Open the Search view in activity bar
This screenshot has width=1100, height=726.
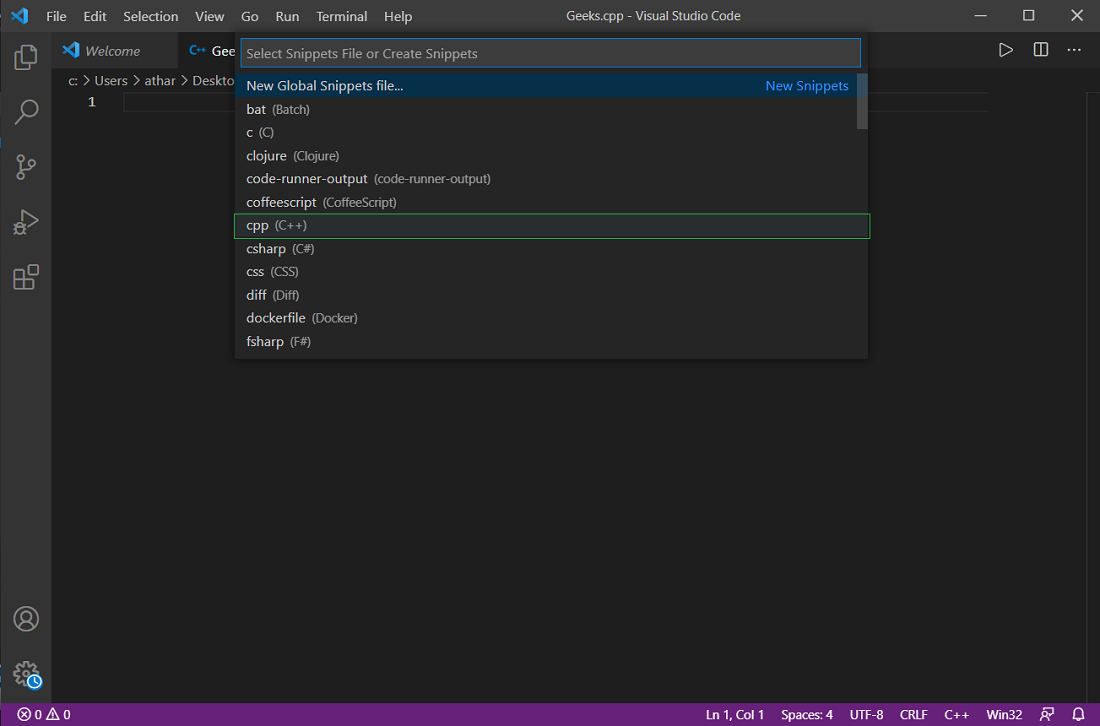coord(26,112)
